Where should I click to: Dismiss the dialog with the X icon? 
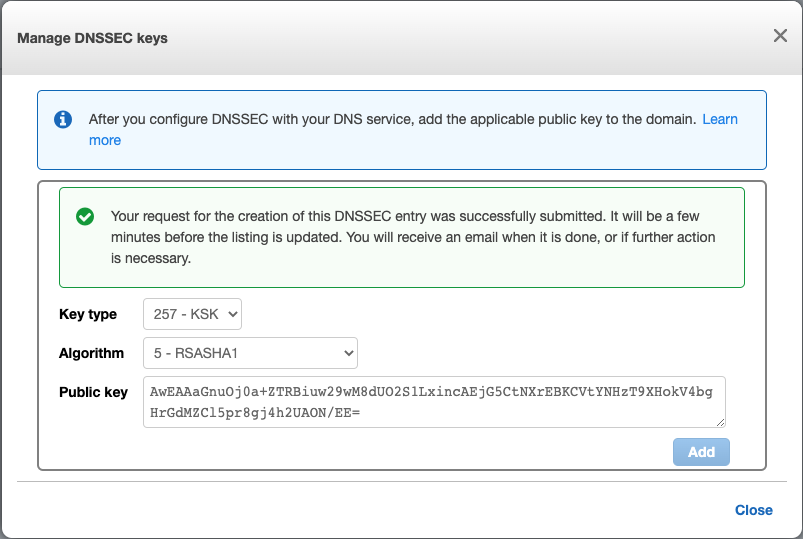pos(780,36)
